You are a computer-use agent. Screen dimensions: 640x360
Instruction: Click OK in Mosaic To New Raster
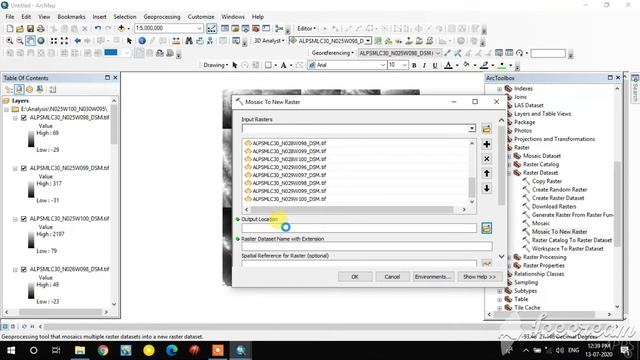(355, 277)
